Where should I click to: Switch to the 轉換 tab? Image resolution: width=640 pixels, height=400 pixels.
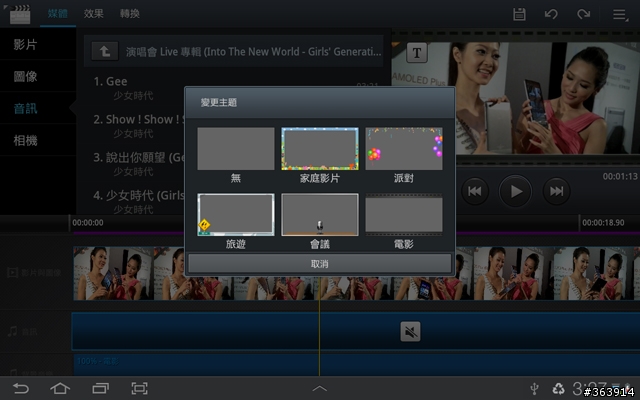coord(130,13)
